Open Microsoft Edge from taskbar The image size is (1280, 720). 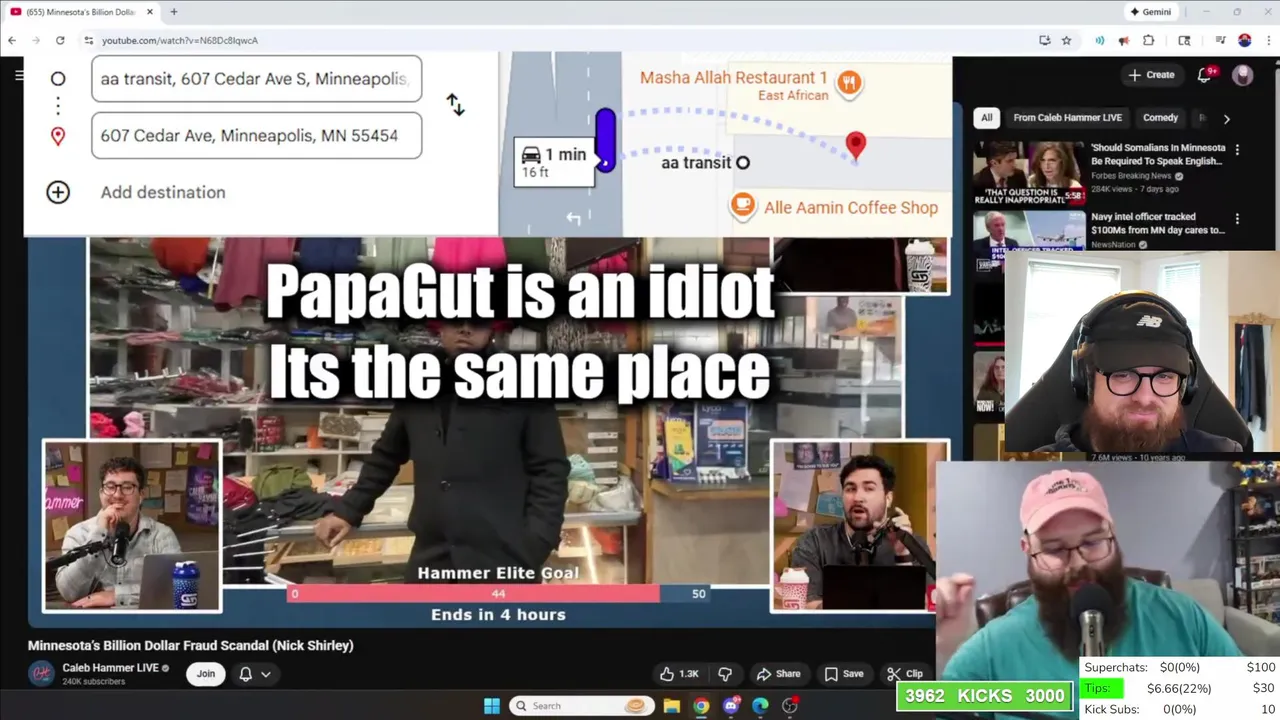coord(760,706)
